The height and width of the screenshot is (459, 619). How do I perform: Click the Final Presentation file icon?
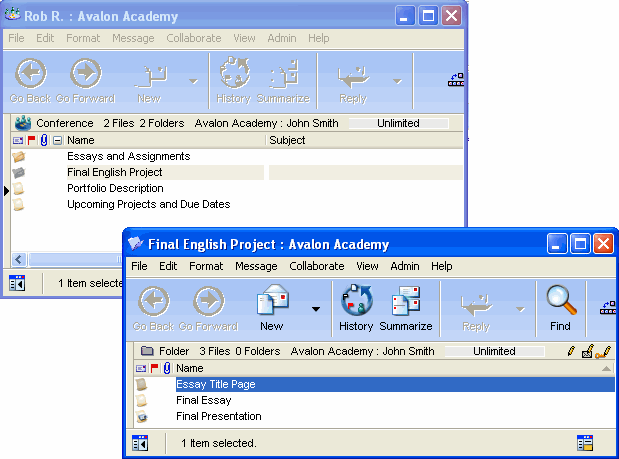[142, 416]
